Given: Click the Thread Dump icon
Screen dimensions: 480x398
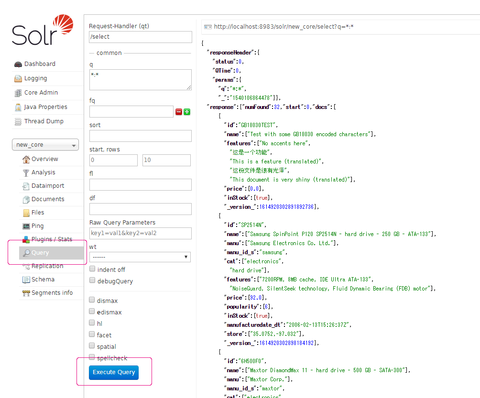Looking at the screenshot, I should coord(18,121).
